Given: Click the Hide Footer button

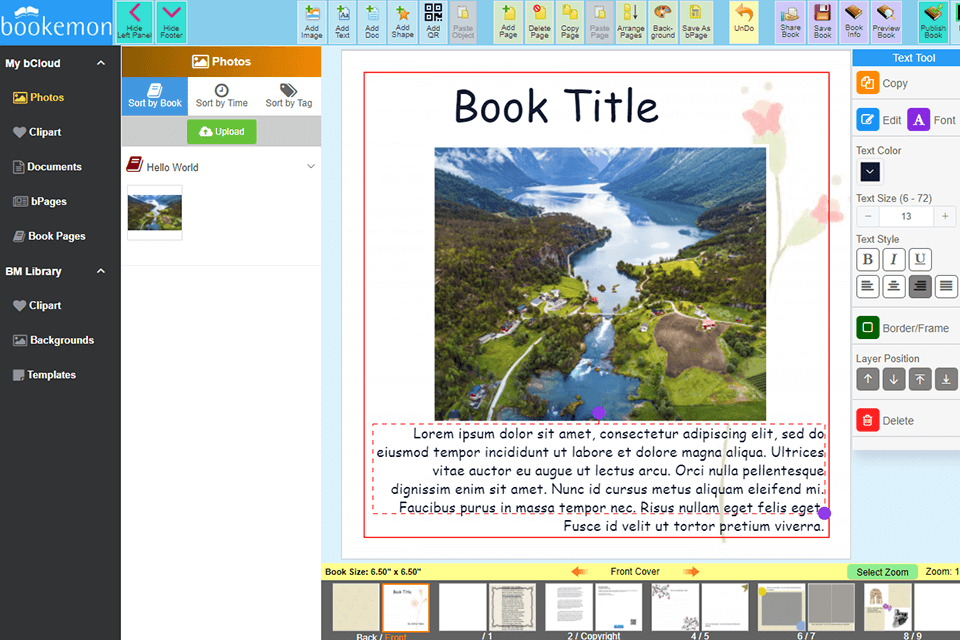Looking at the screenshot, I should click(x=171, y=21).
